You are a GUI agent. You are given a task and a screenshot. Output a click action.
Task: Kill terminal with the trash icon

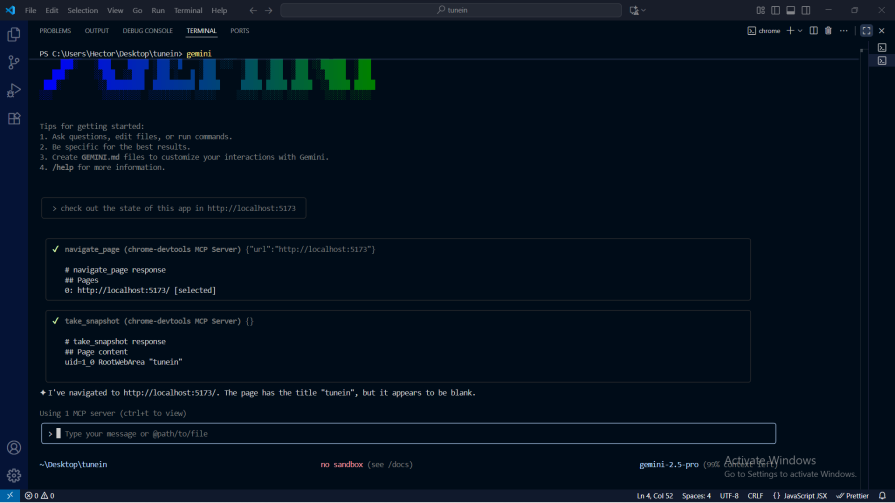(x=828, y=31)
